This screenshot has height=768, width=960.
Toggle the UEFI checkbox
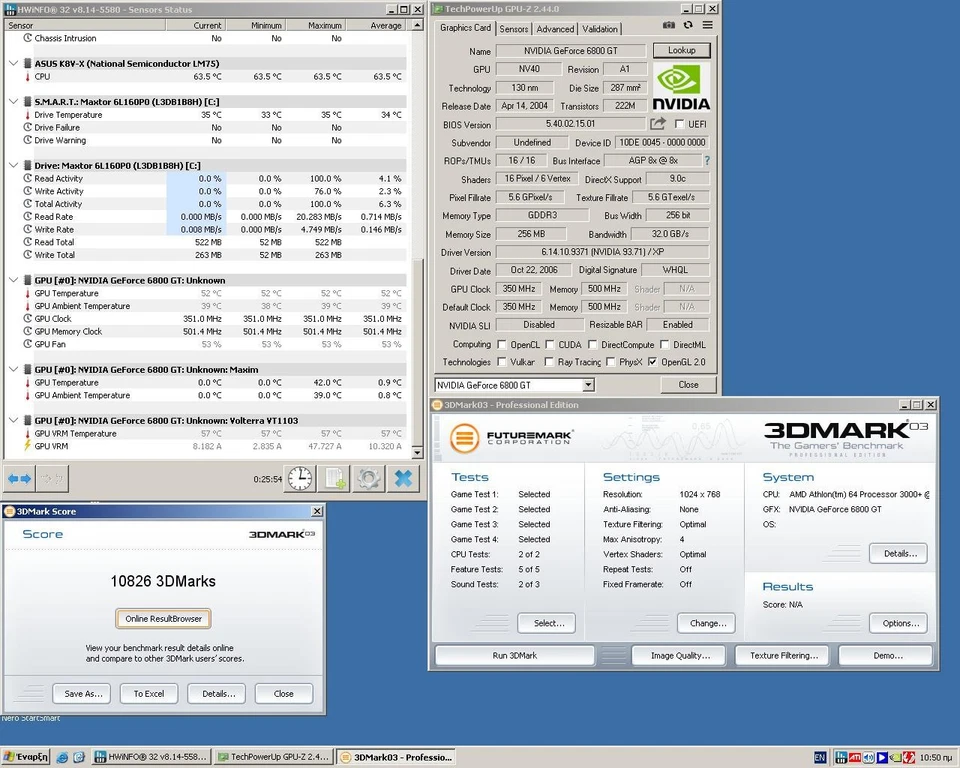pyautogui.click(x=681, y=125)
